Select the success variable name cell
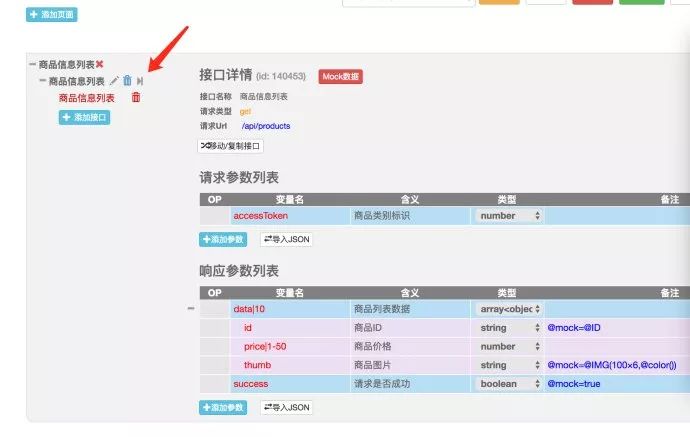Image resolution: width=690 pixels, height=437 pixels. 290,384
